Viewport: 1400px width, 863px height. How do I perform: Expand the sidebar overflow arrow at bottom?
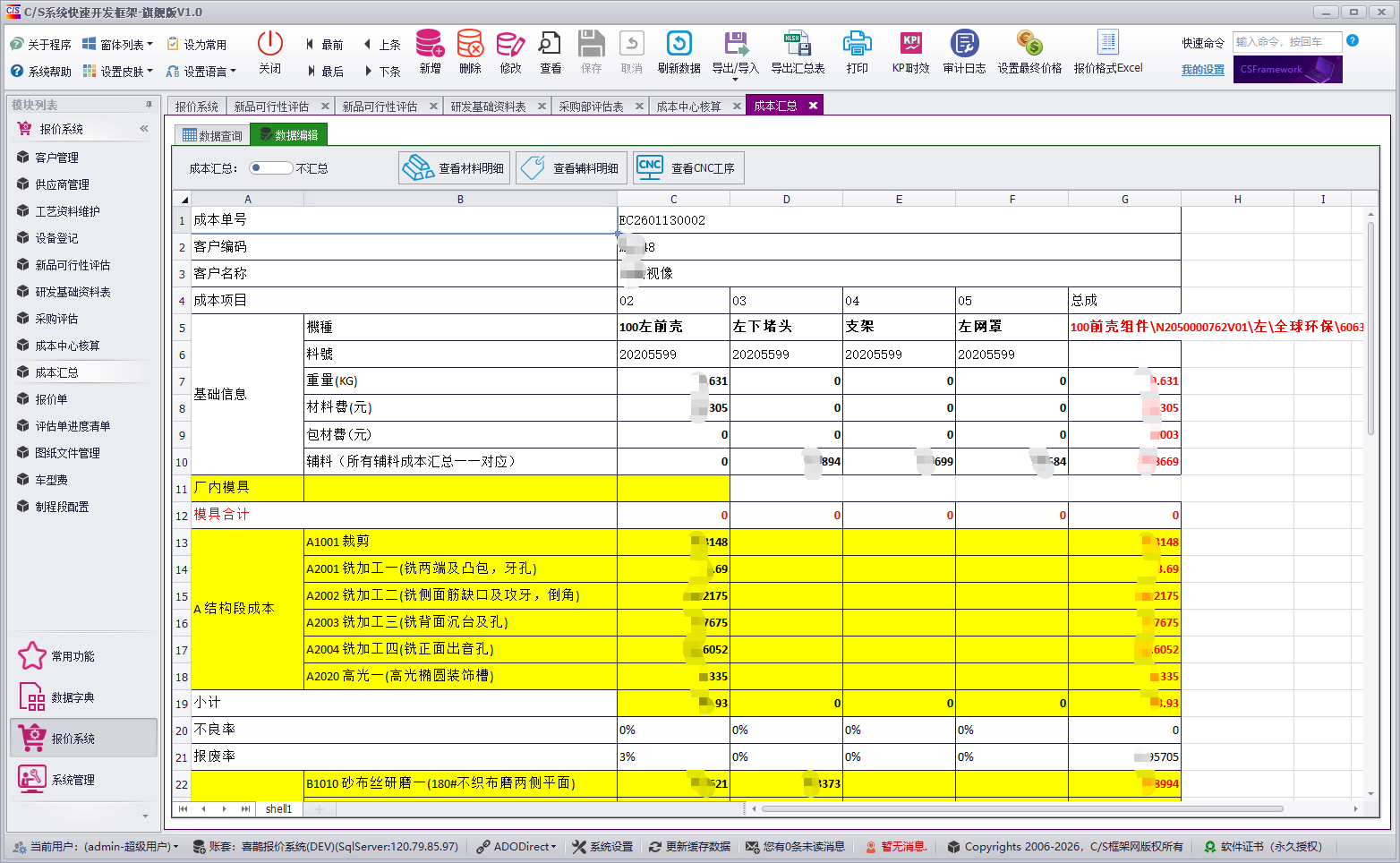(146, 816)
